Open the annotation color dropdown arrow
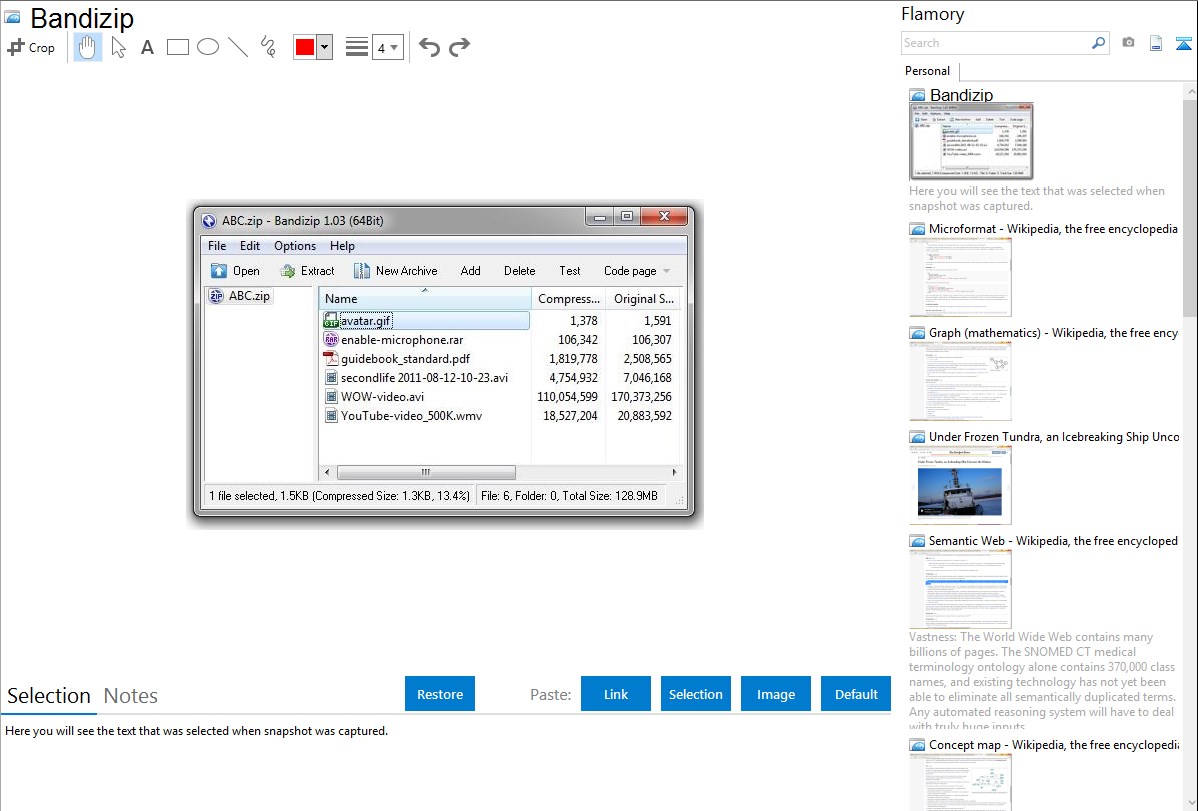This screenshot has height=811, width=1198. click(325, 47)
